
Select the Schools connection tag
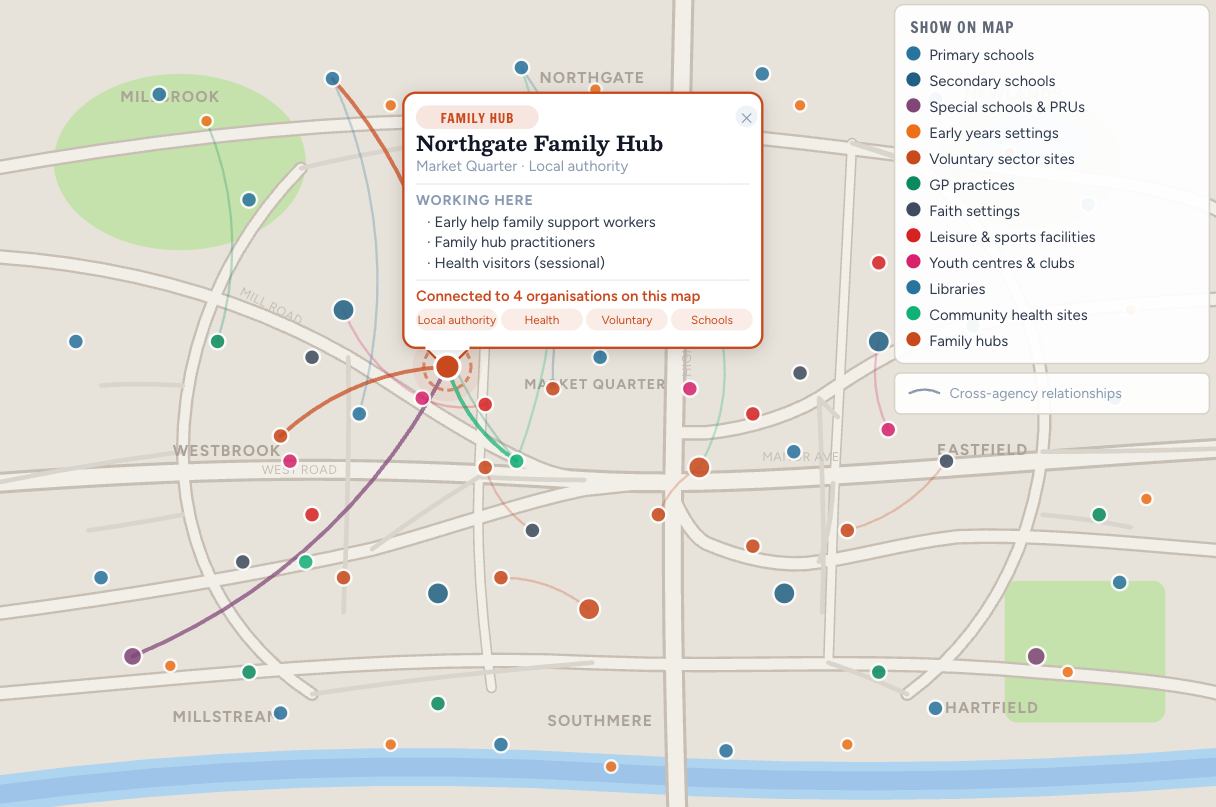712,320
